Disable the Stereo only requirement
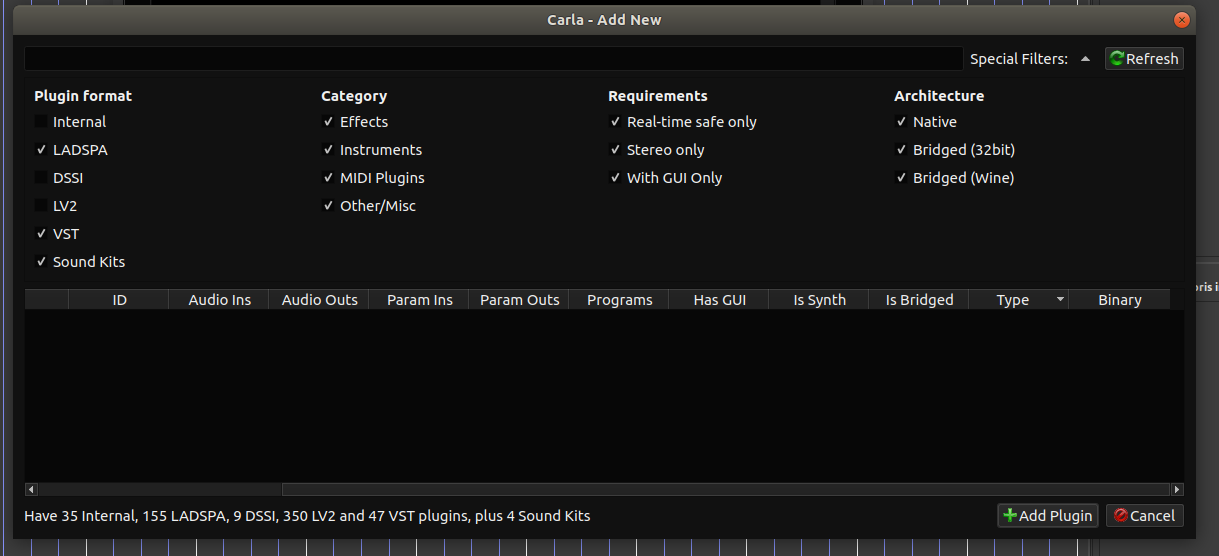The image size is (1219, 556). tap(615, 150)
